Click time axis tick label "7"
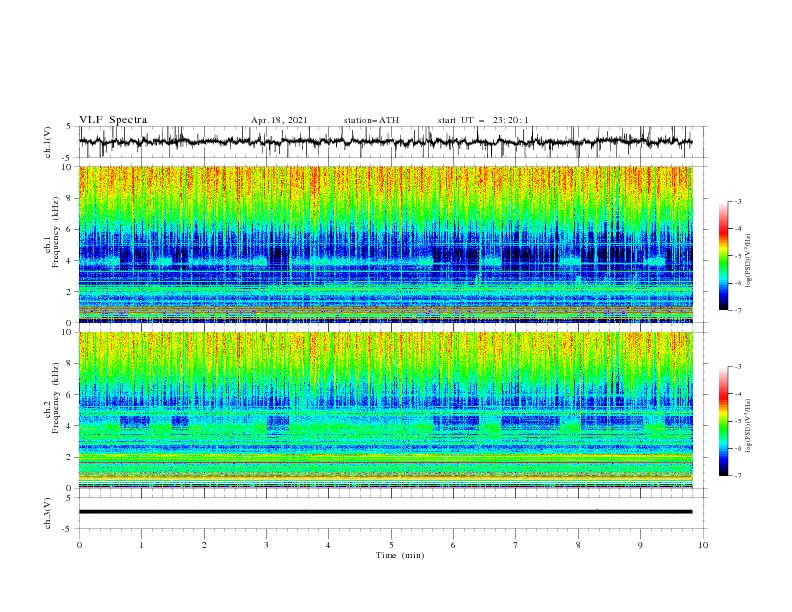The width and height of the screenshot is (792, 612). click(x=516, y=545)
